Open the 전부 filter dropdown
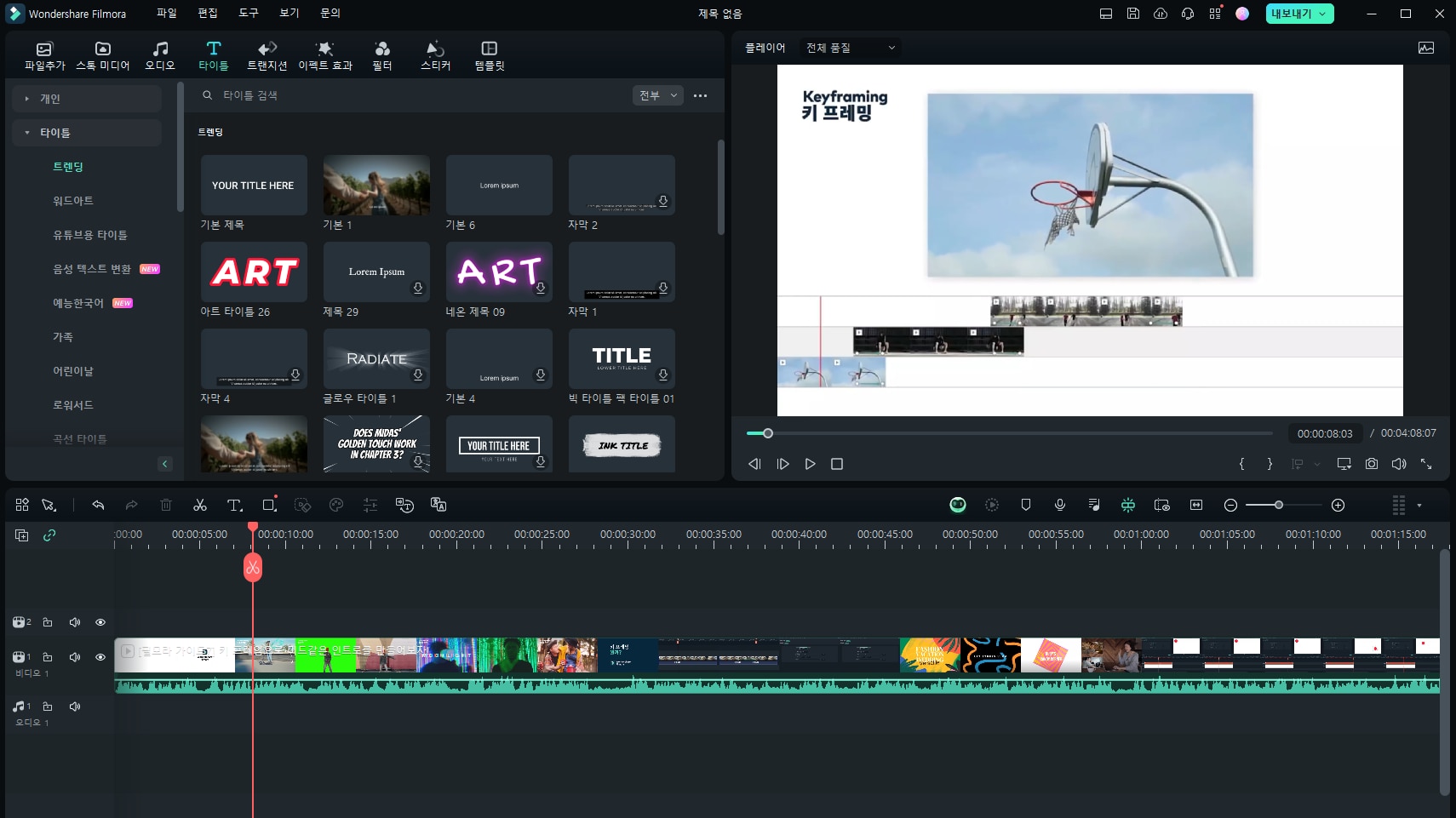Screen dimensions: 1456x818 pyautogui.click(x=658, y=95)
